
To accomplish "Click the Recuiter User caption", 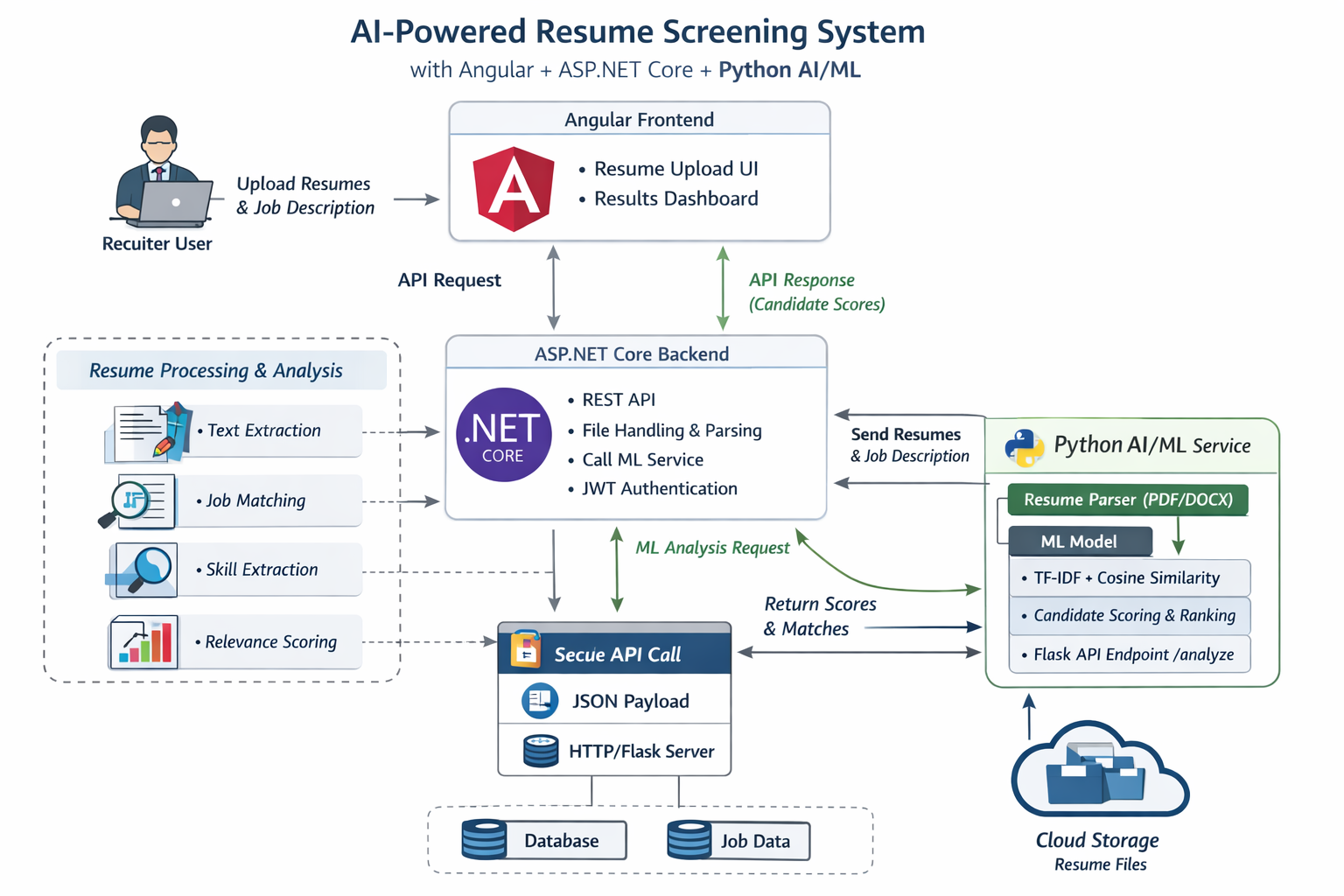I will [157, 244].
